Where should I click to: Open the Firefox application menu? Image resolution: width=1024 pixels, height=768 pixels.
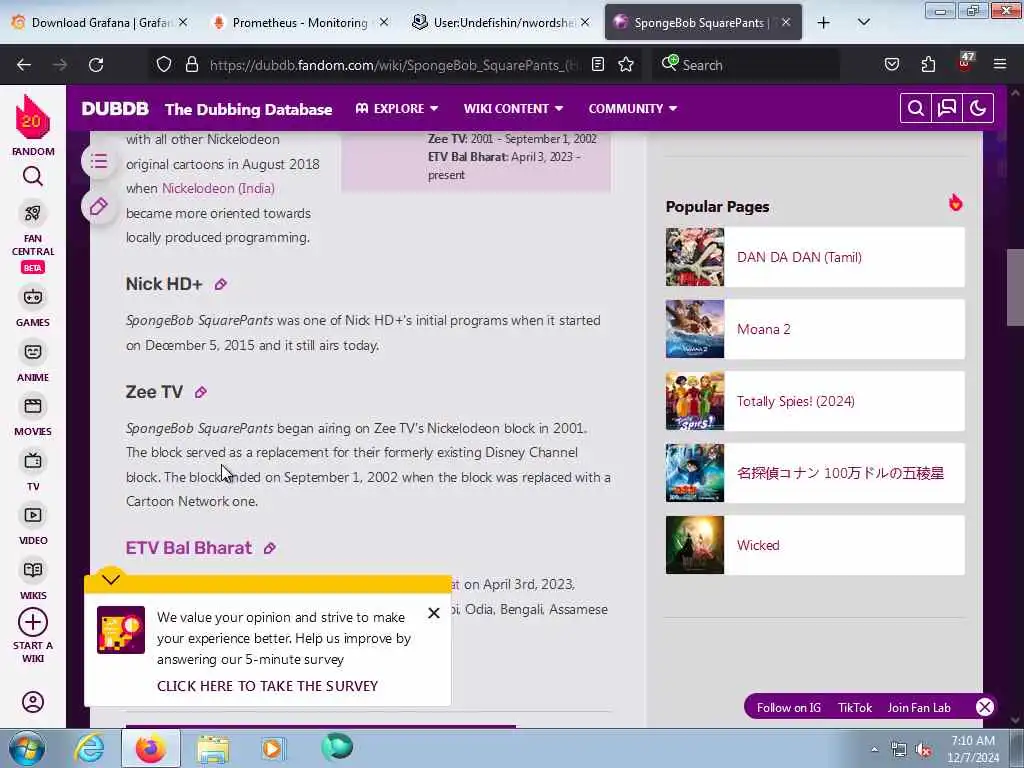click(x=1000, y=65)
